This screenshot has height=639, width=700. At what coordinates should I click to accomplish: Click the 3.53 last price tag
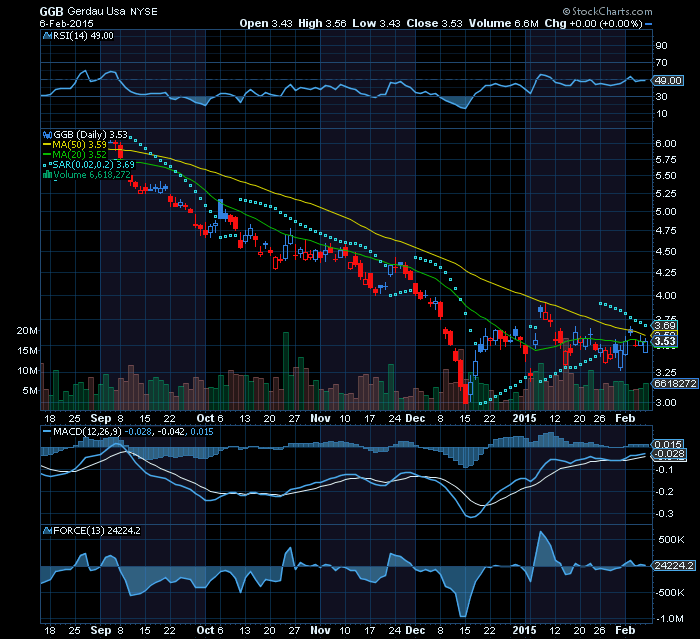tap(665, 341)
